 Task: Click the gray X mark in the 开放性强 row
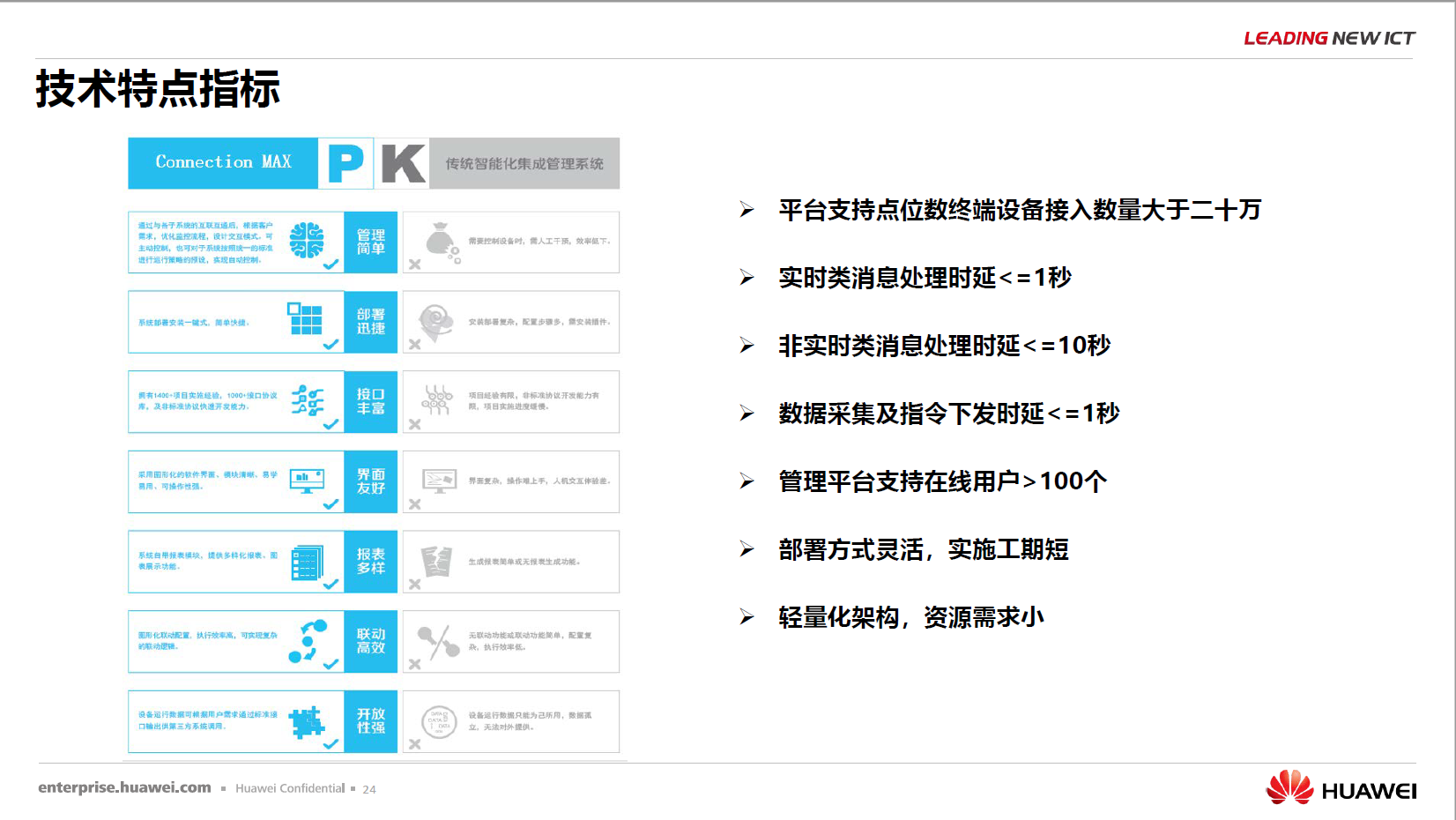coord(414,744)
